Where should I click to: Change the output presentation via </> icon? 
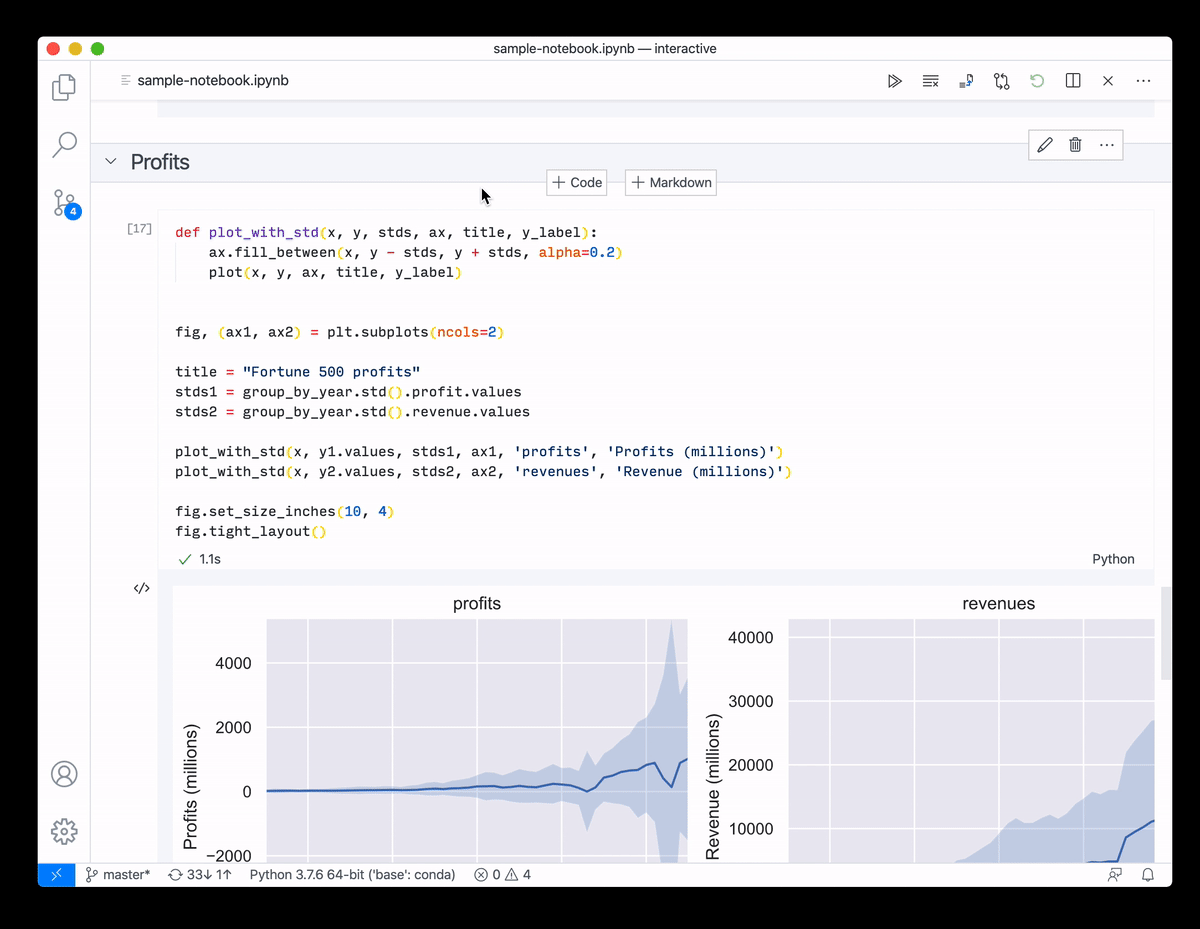tap(141, 588)
